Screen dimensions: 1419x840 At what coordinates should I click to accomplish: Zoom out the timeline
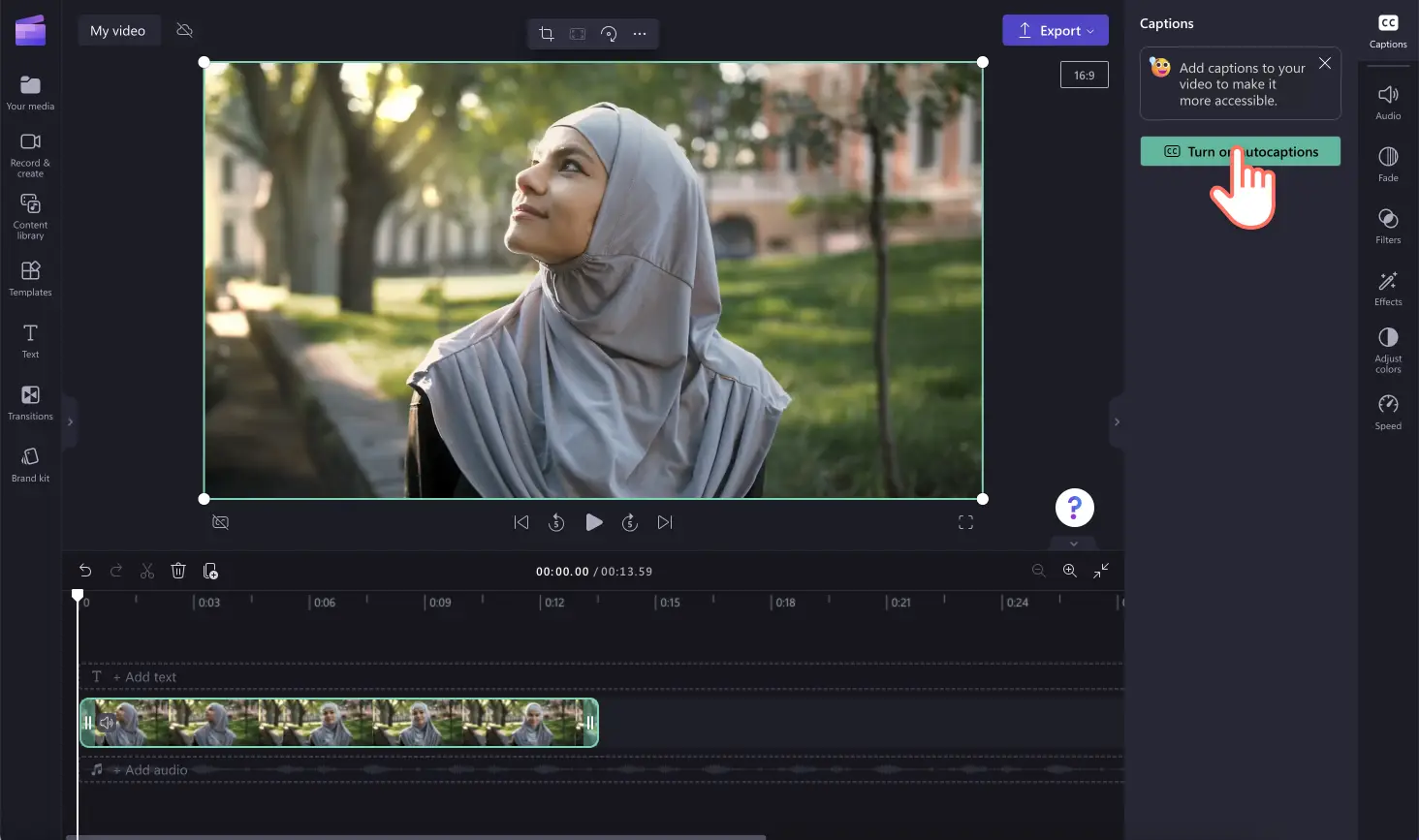tap(1039, 571)
